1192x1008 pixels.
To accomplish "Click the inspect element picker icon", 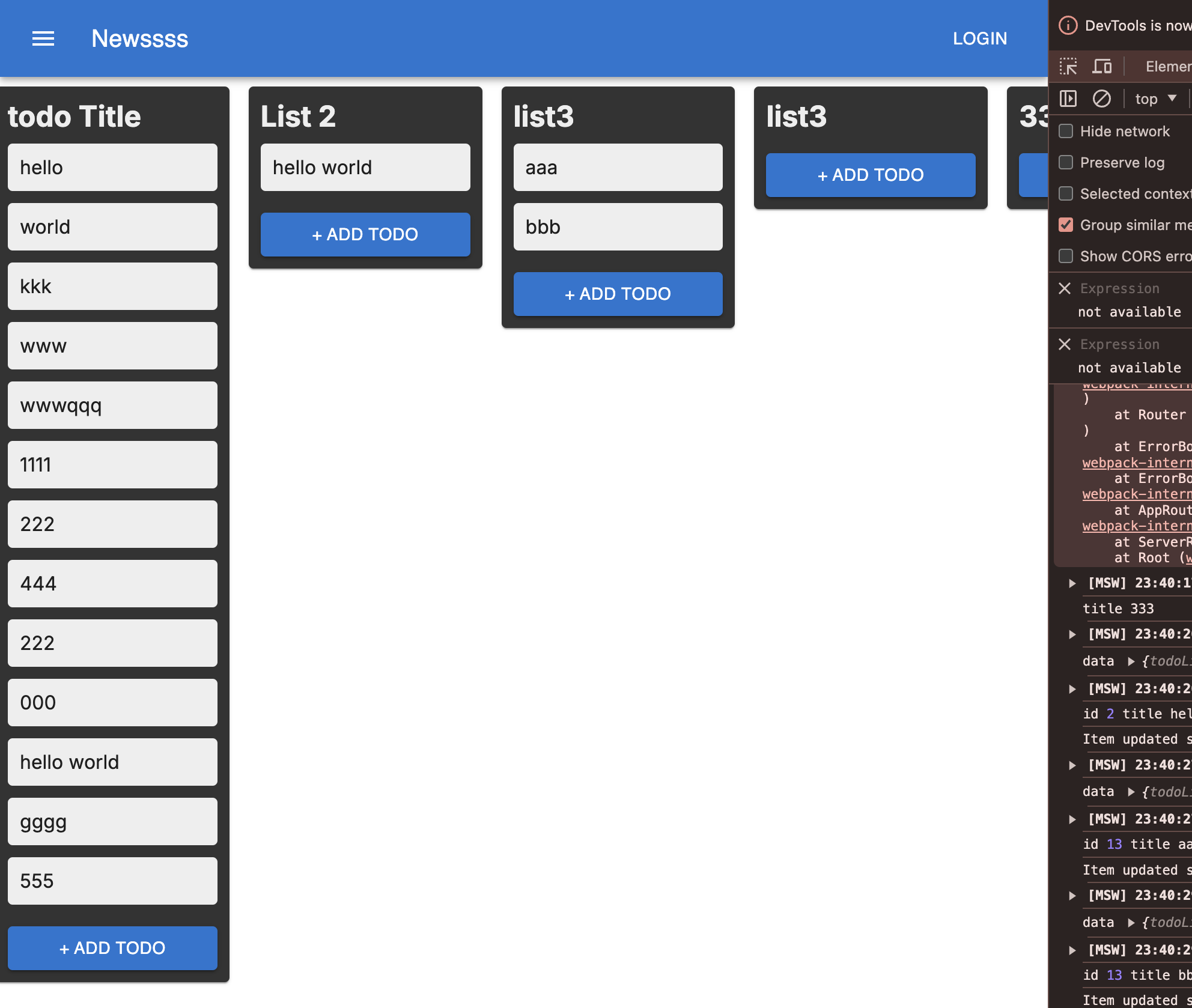I will pos(1068,66).
